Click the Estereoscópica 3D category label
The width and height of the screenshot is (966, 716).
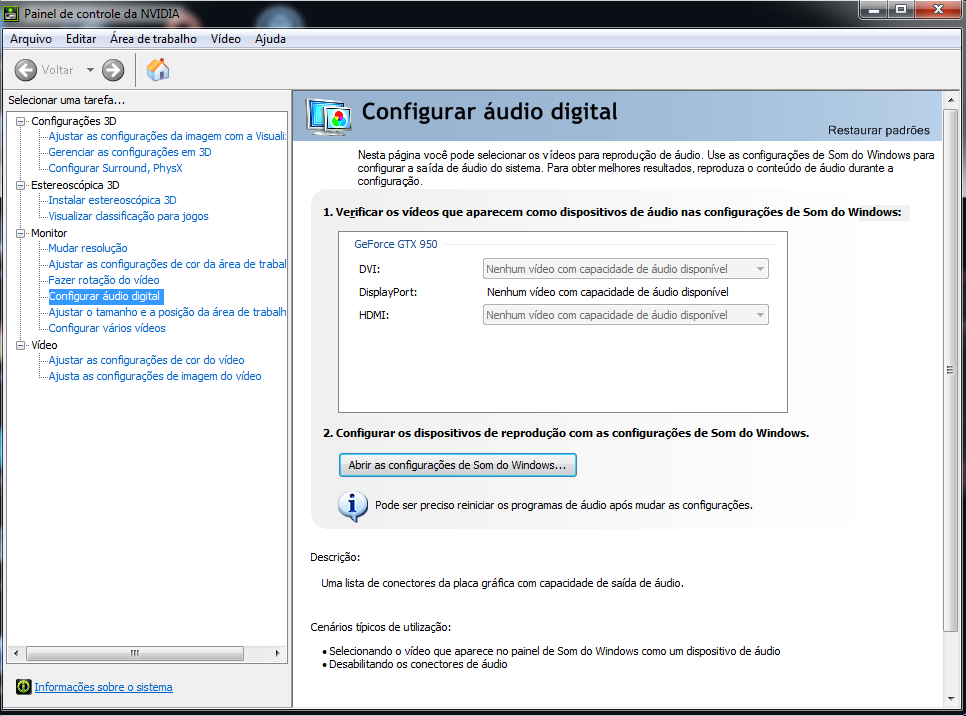click(x=75, y=185)
